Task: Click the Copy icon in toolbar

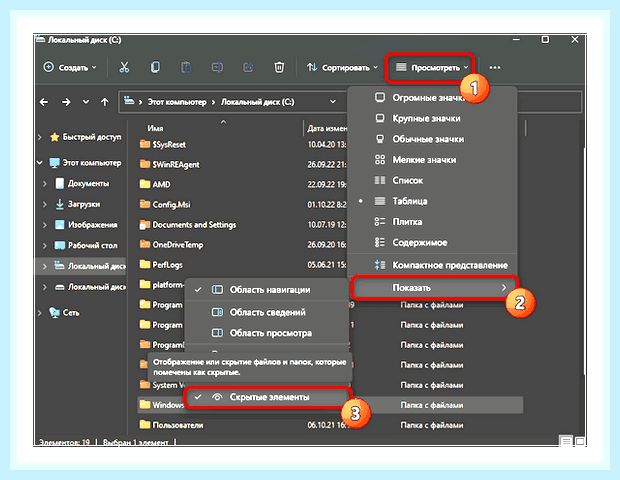Action: click(x=155, y=67)
